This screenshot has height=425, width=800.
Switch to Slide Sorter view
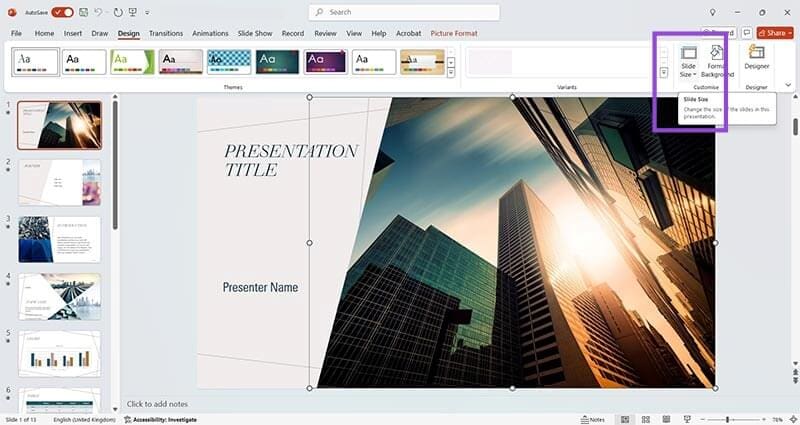tap(646, 420)
